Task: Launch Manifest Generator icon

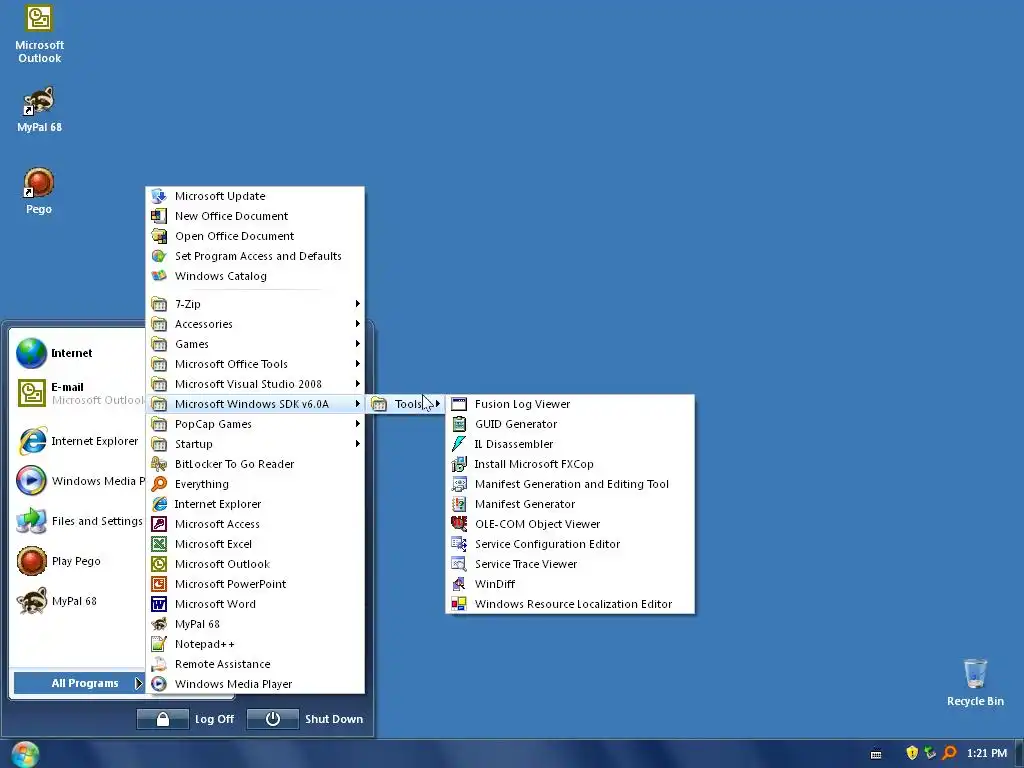Action: pyautogui.click(x=459, y=504)
